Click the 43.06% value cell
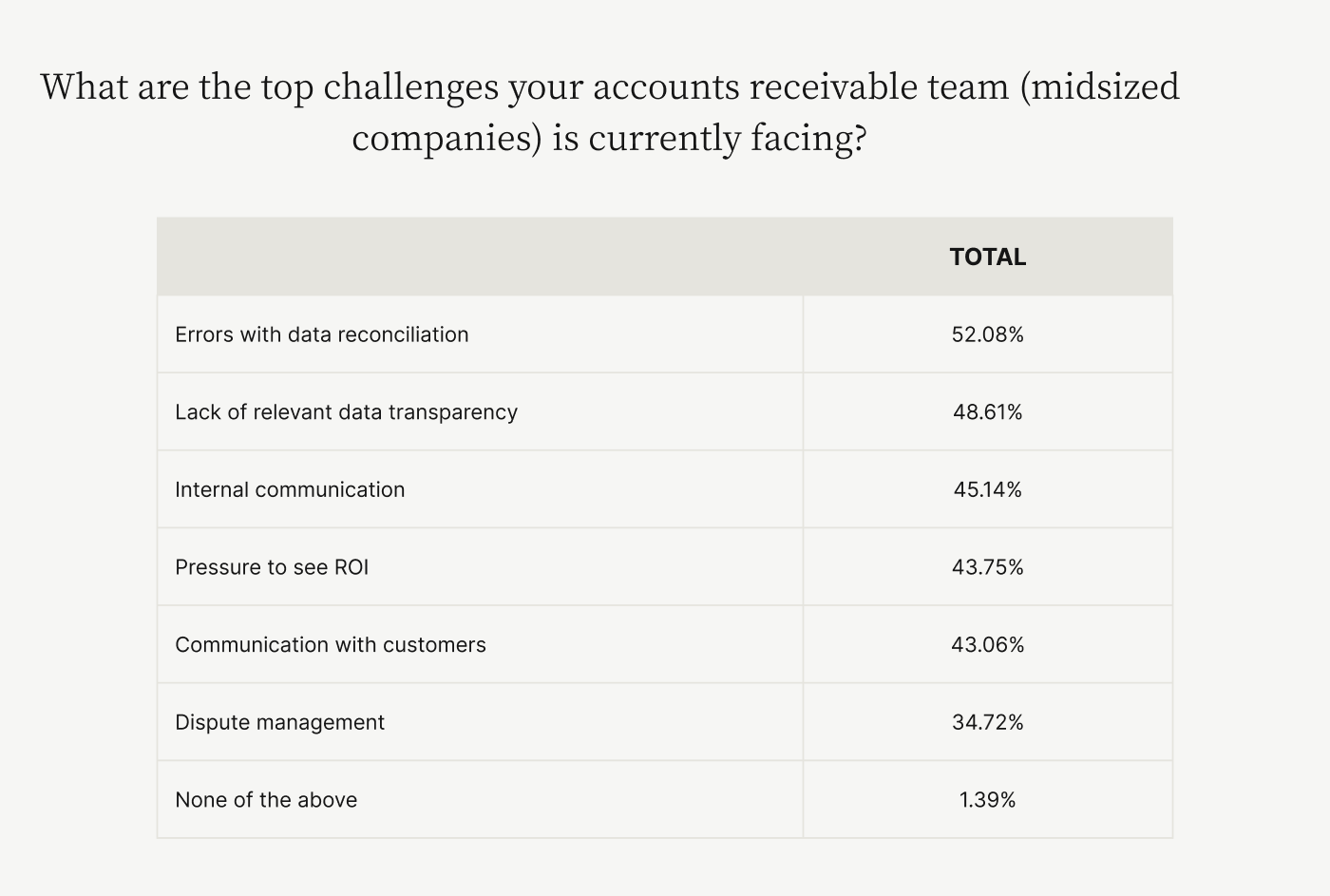The image size is (1330, 896). tap(987, 645)
